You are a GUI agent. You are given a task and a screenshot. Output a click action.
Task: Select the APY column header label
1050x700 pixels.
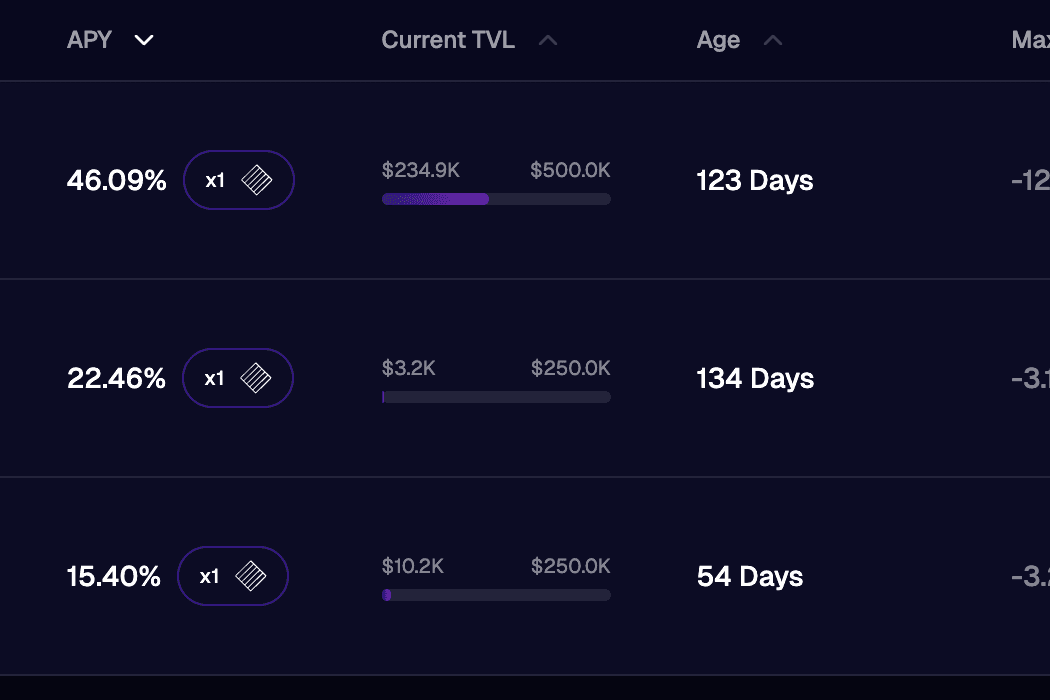click(89, 40)
